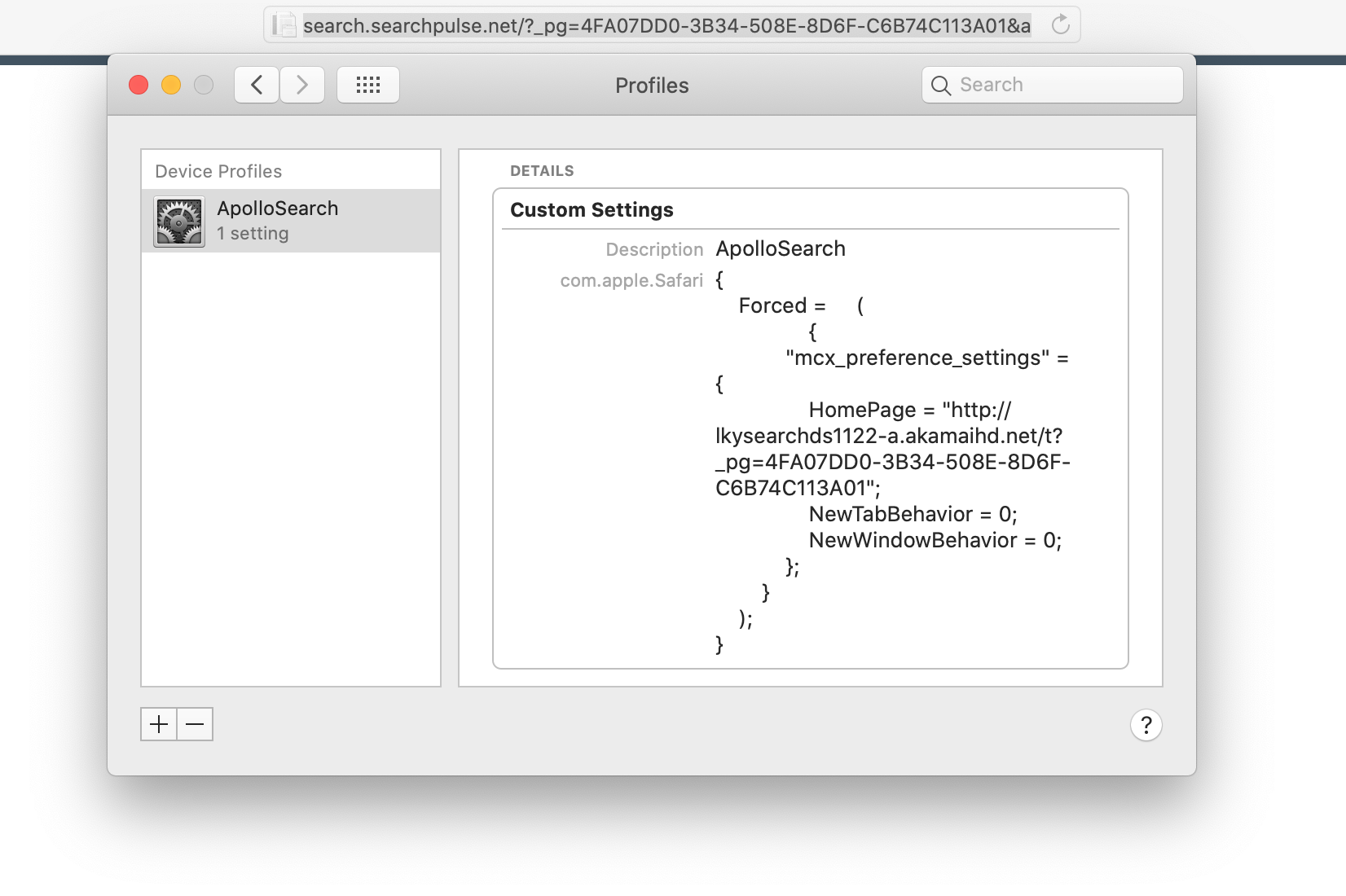Screen dimensions: 1346x896
Task: Show all preferences grid button
Action: pos(368,85)
